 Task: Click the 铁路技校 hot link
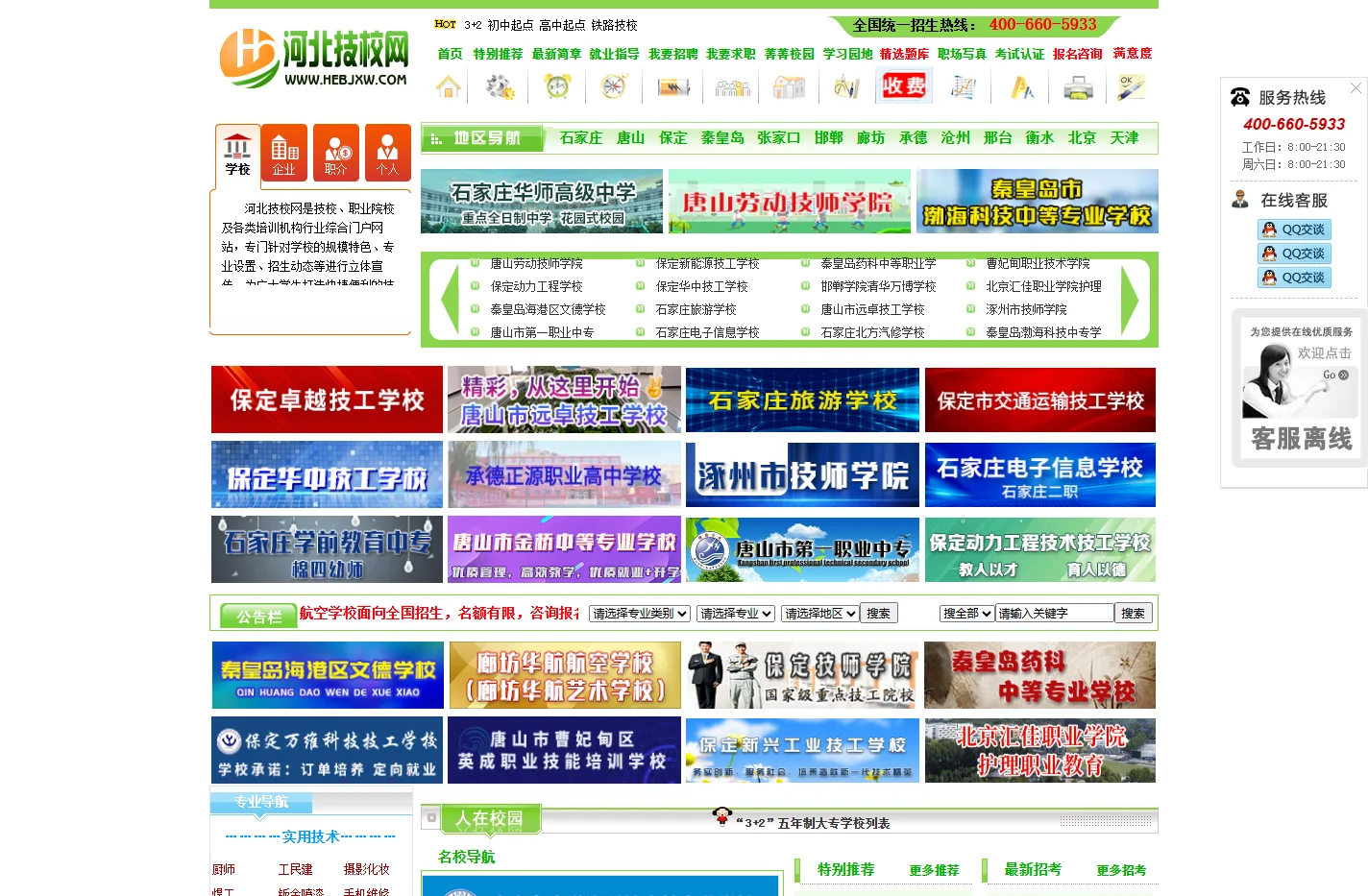(x=614, y=25)
